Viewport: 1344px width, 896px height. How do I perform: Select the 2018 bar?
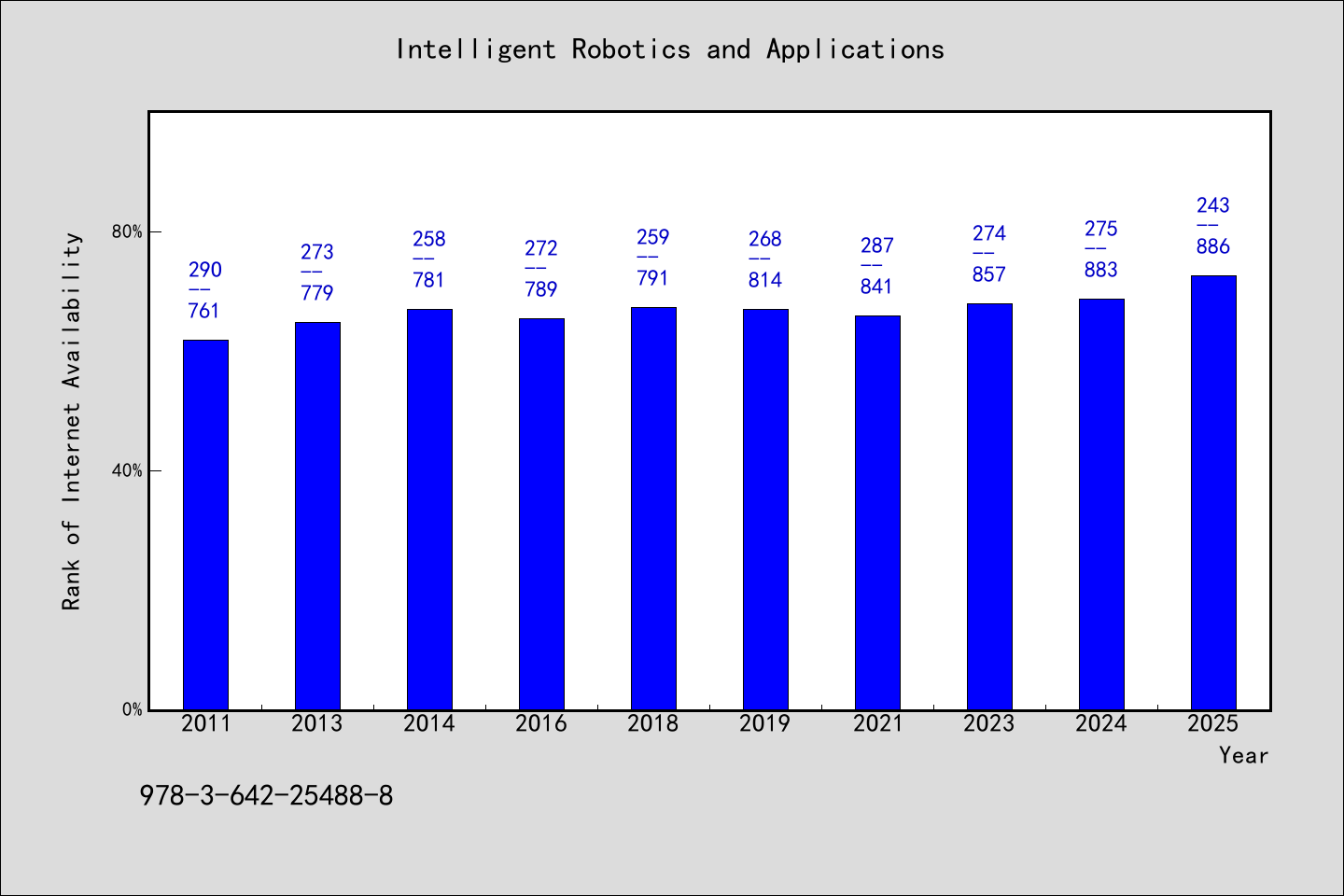[653, 509]
